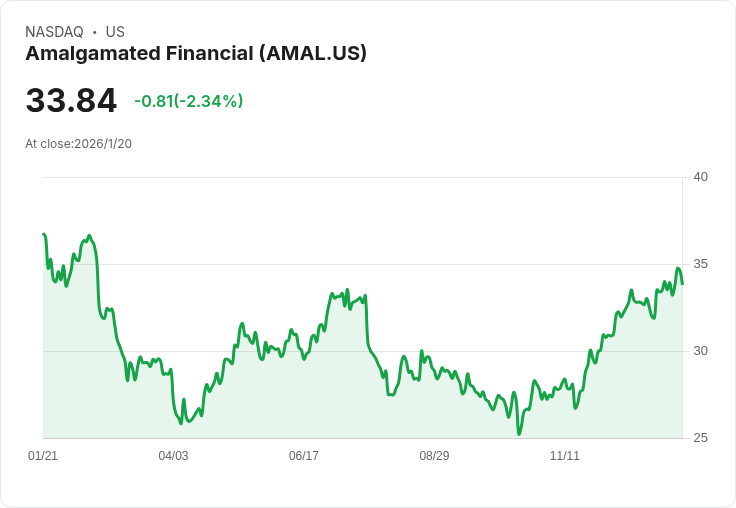Screen dimensions: 736x508
Task: Pick the 25 y-axis label
Action: [700, 438]
